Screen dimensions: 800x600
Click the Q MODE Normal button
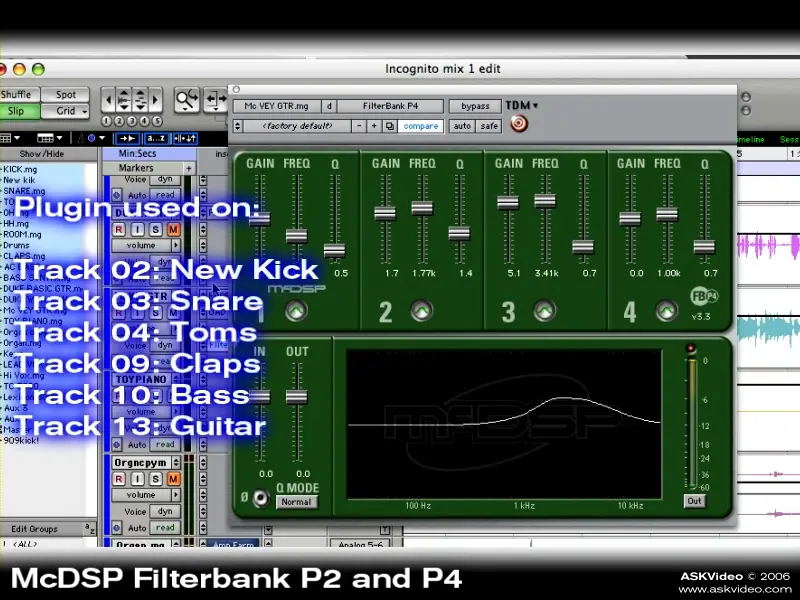296,502
